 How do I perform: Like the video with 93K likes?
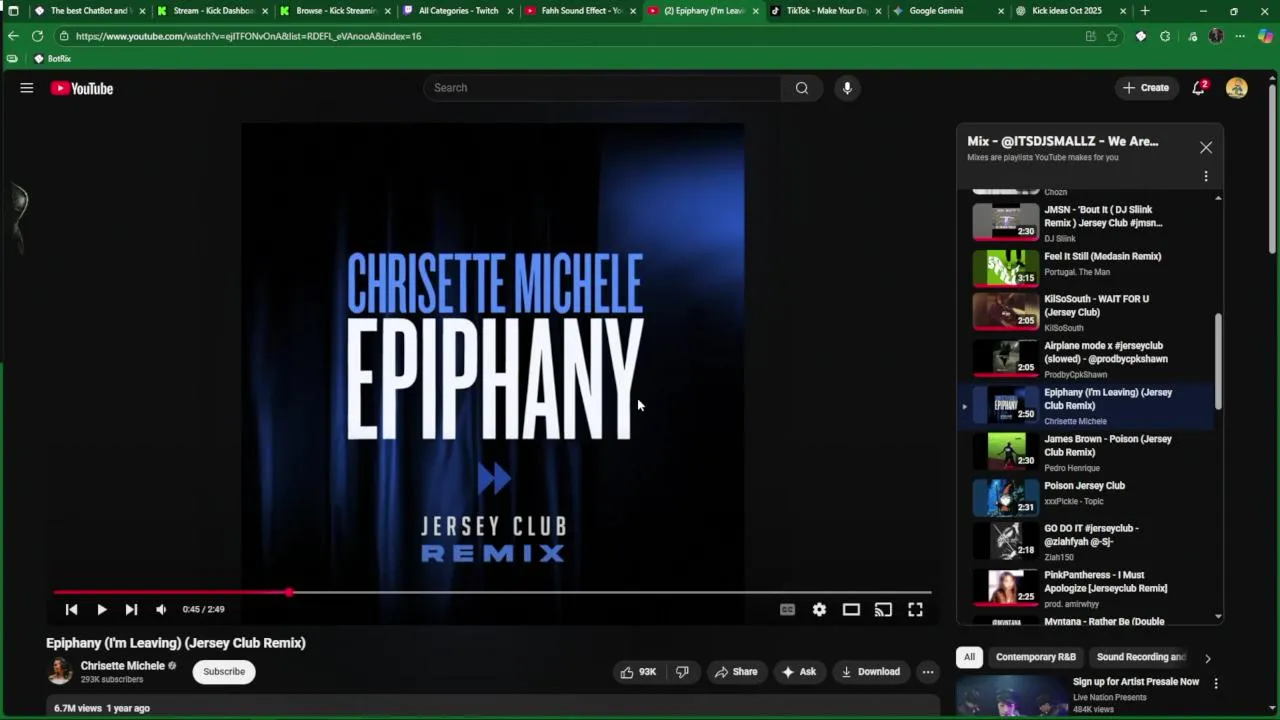pyautogui.click(x=638, y=672)
